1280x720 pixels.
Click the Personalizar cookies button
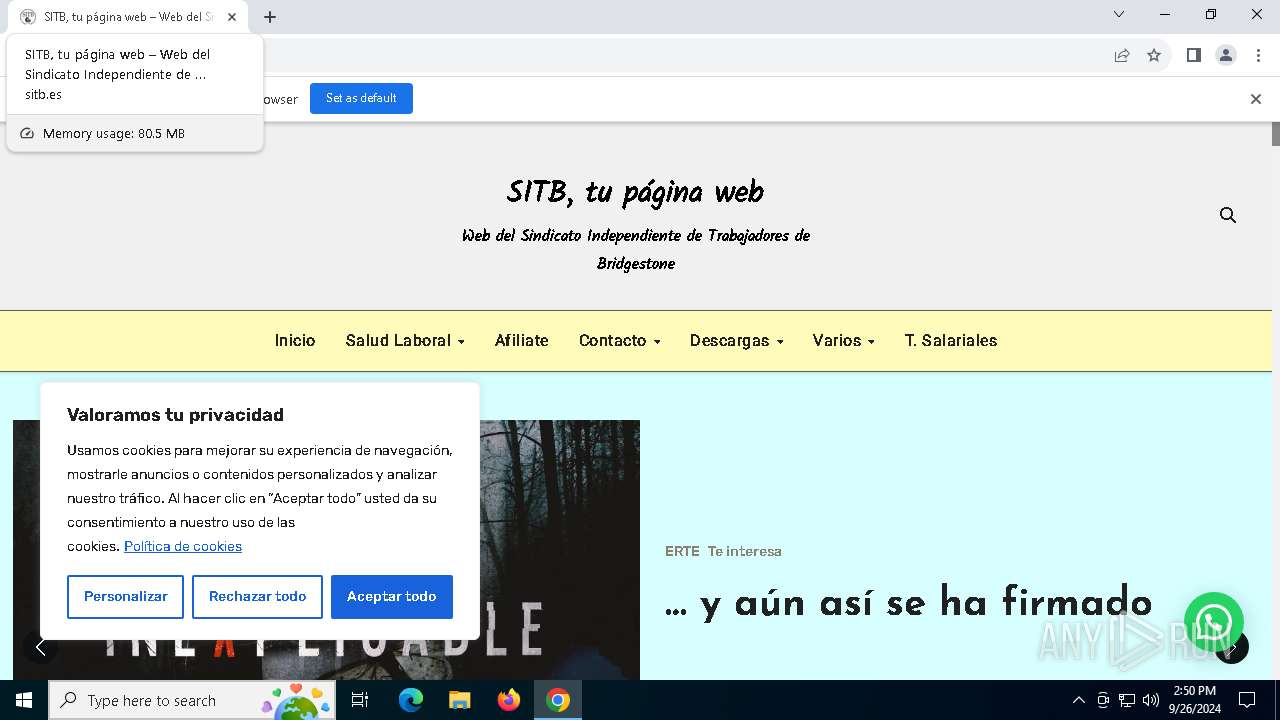pyautogui.click(x=126, y=597)
